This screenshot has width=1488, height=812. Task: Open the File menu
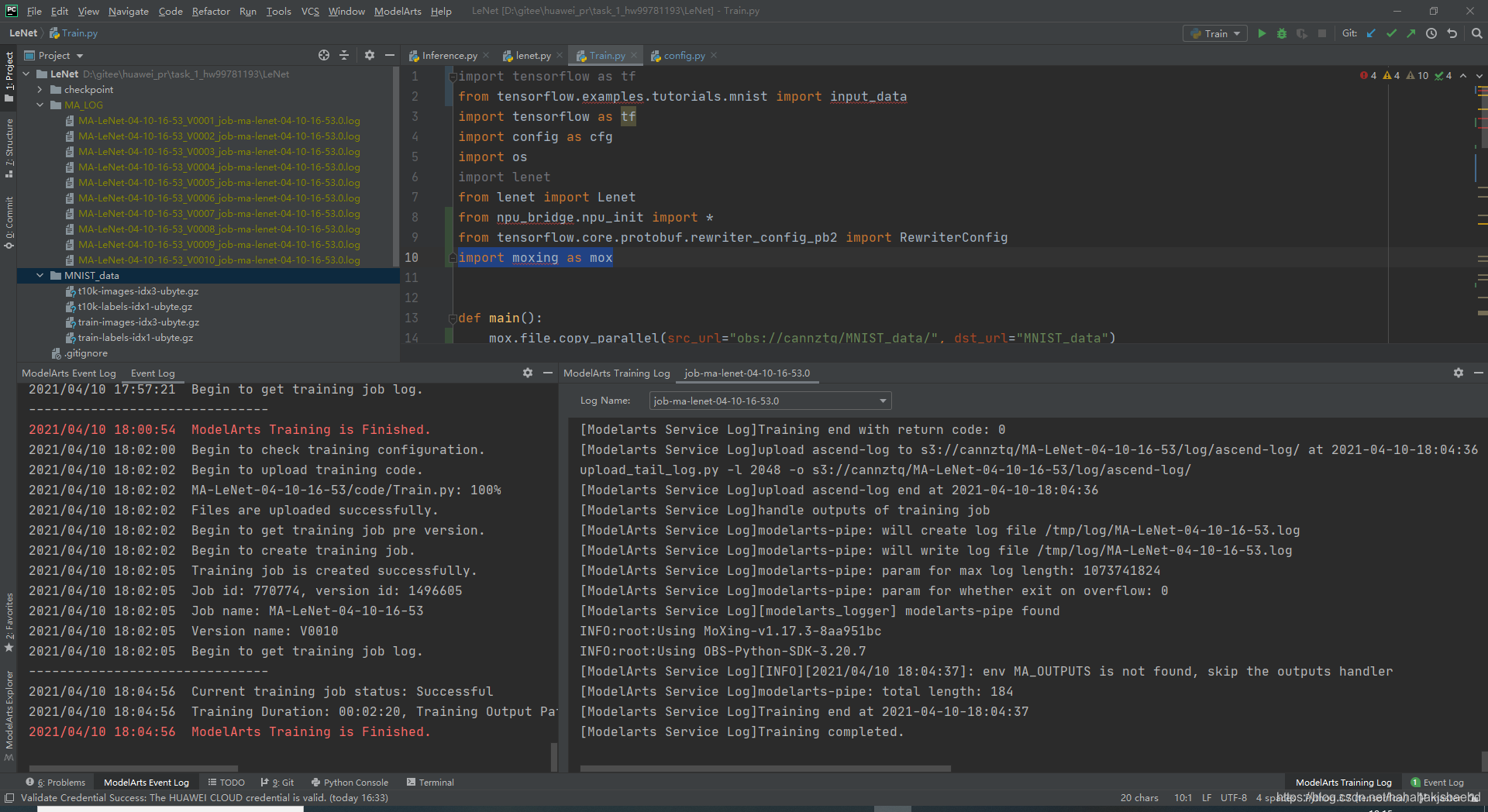click(x=34, y=11)
